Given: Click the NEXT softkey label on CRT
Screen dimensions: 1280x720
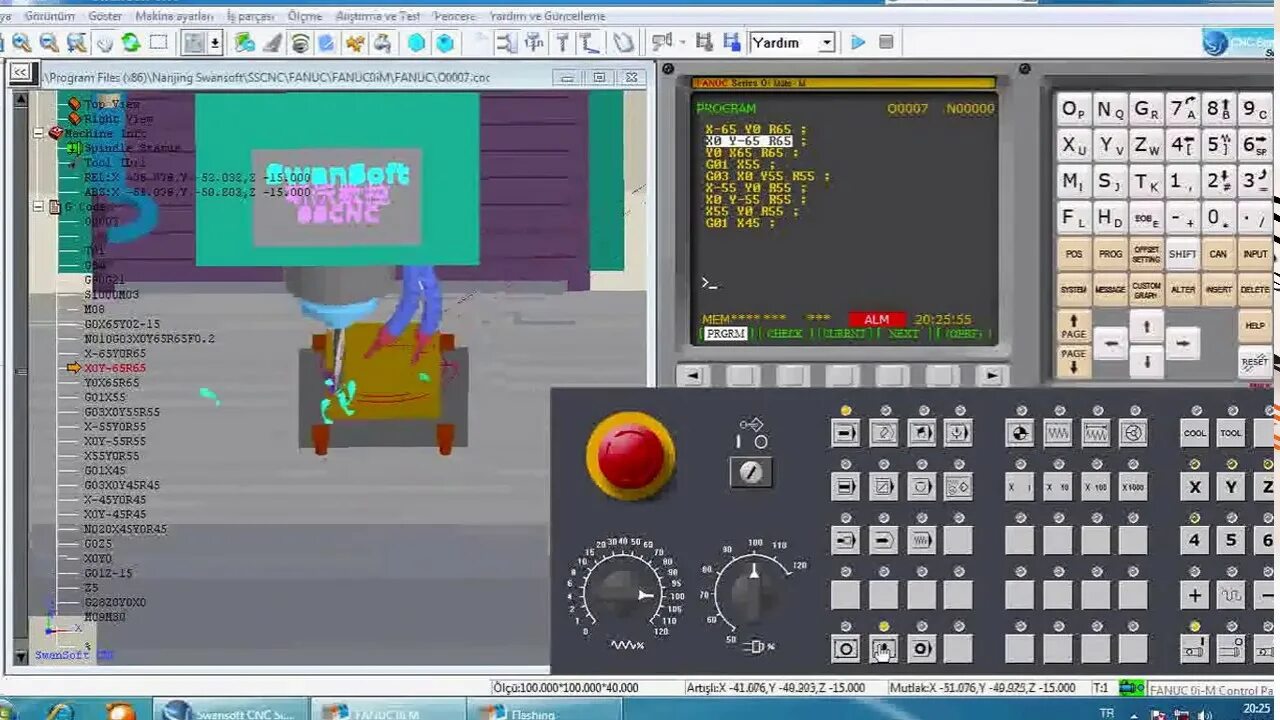Looking at the screenshot, I should tap(903, 334).
